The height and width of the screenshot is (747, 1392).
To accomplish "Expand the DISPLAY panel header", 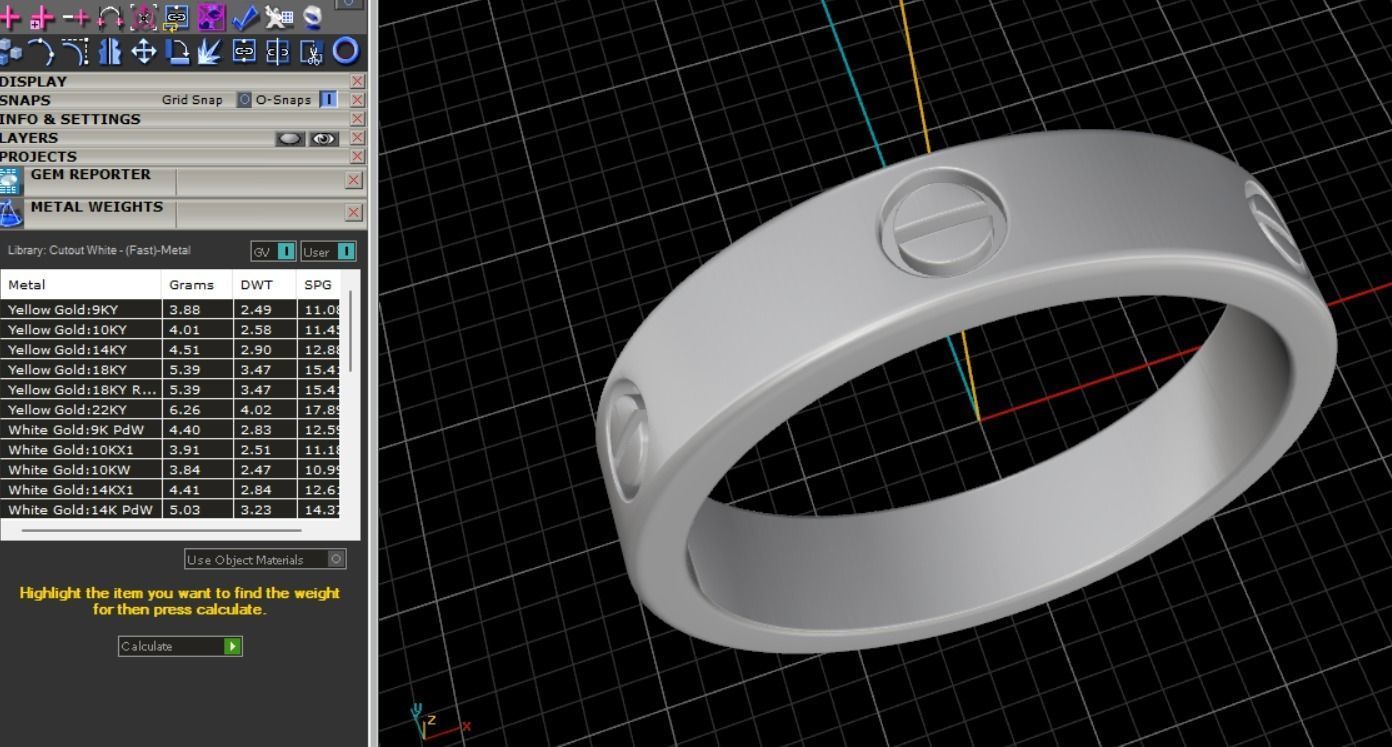I will (x=33, y=81).
